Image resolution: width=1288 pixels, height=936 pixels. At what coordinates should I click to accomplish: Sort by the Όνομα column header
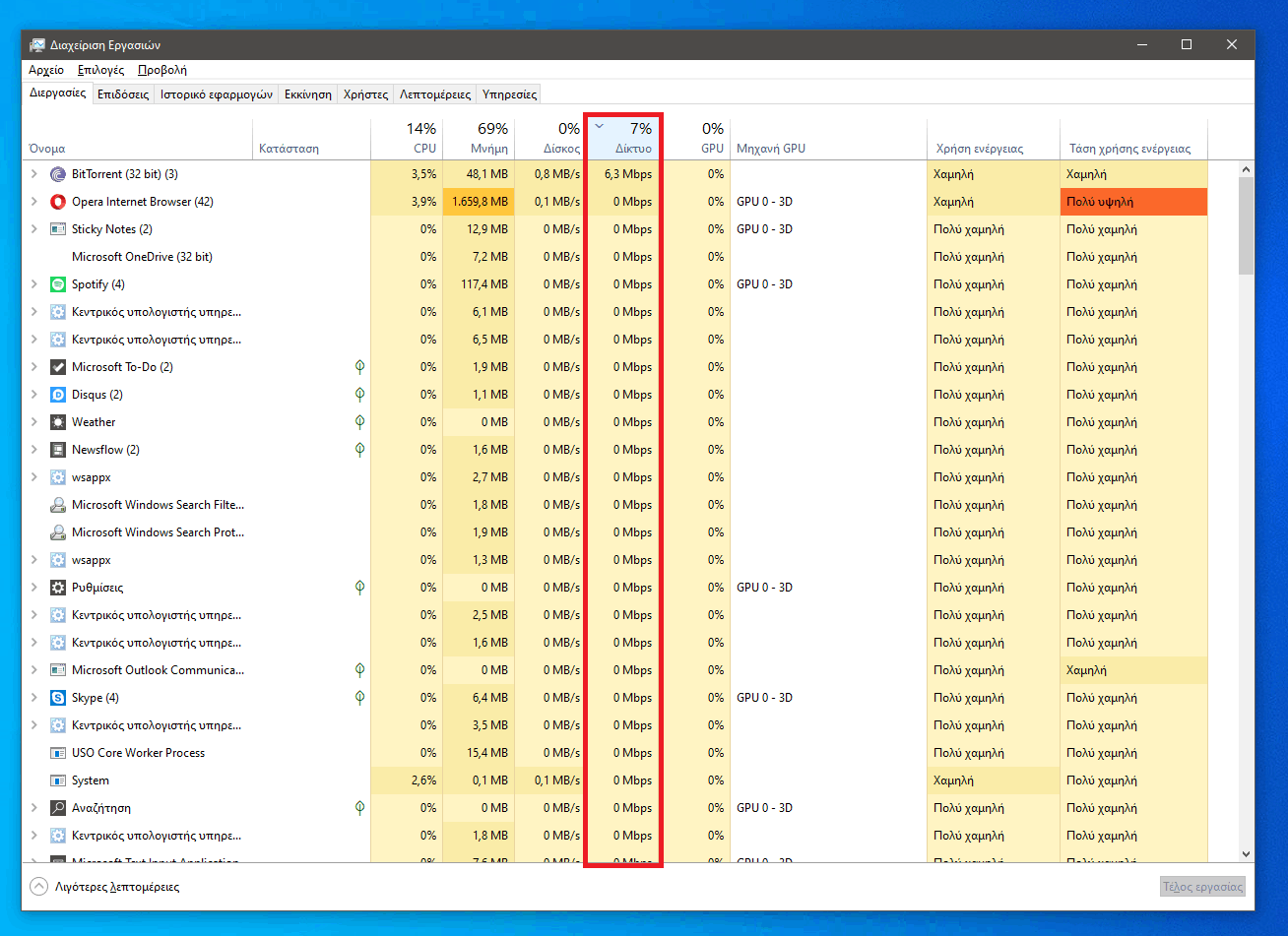(x=137, y=139)
